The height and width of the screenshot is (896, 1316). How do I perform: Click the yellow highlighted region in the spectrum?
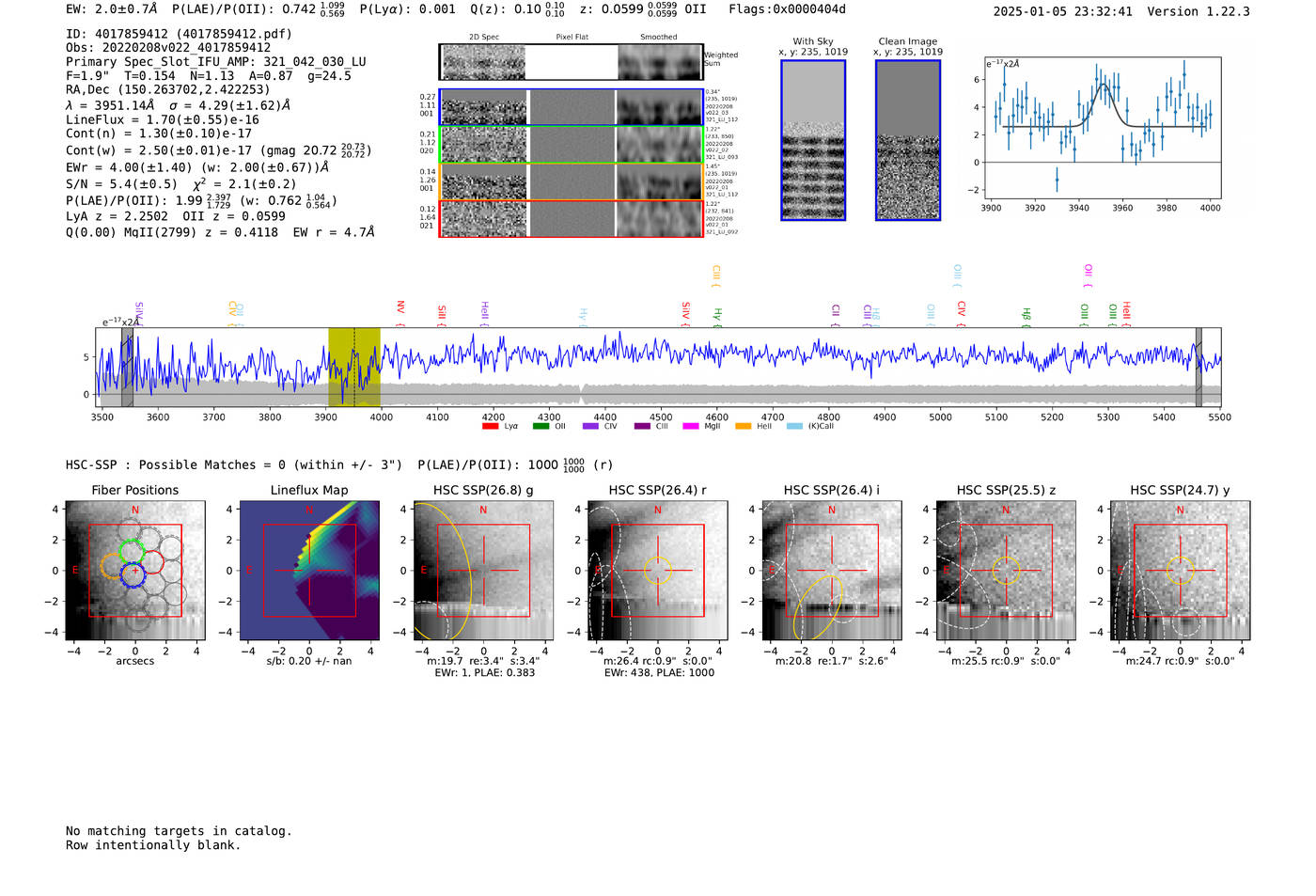pos(354,367)
